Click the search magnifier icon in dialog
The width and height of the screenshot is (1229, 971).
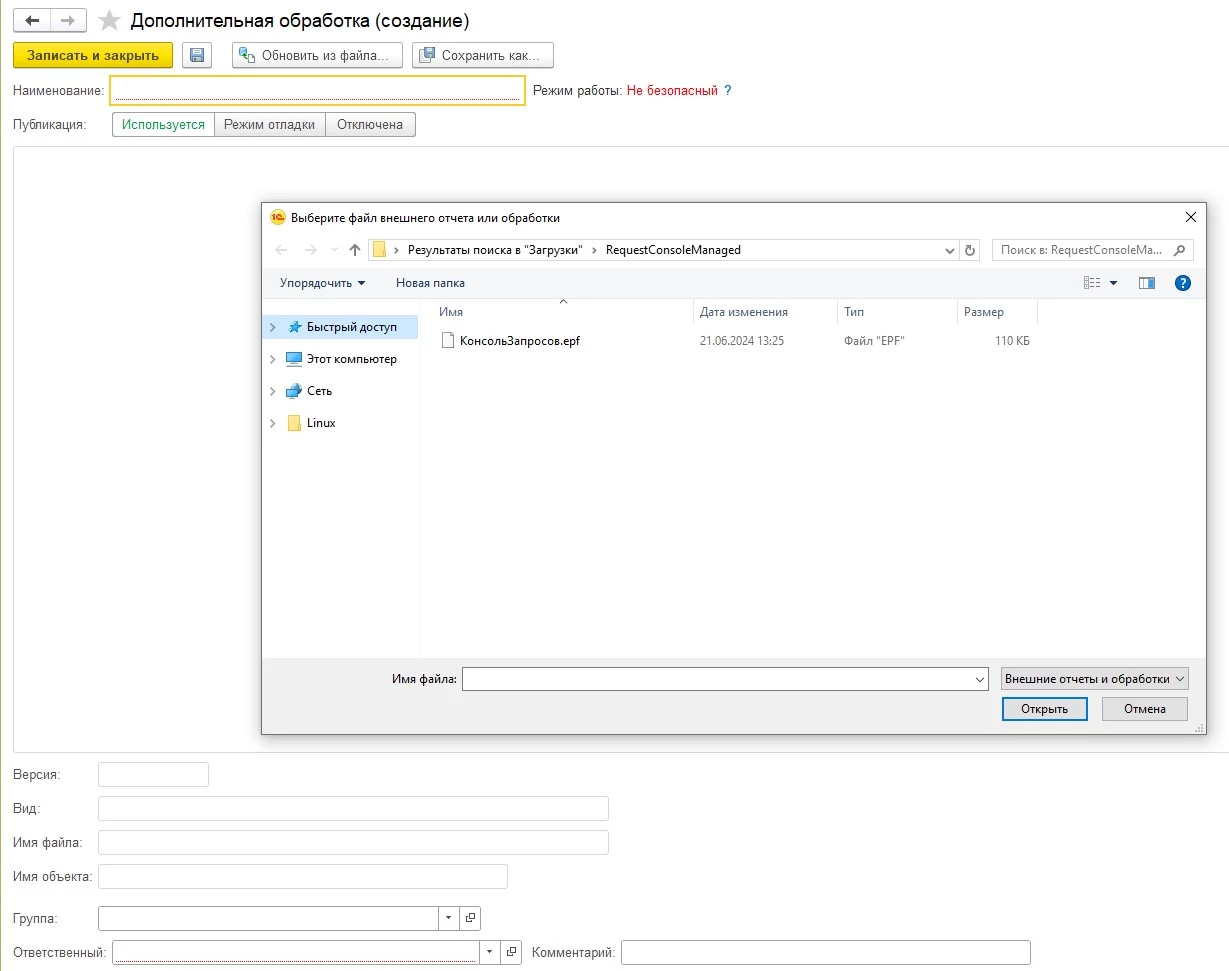pyautogui.click(x=1180, y=250)
